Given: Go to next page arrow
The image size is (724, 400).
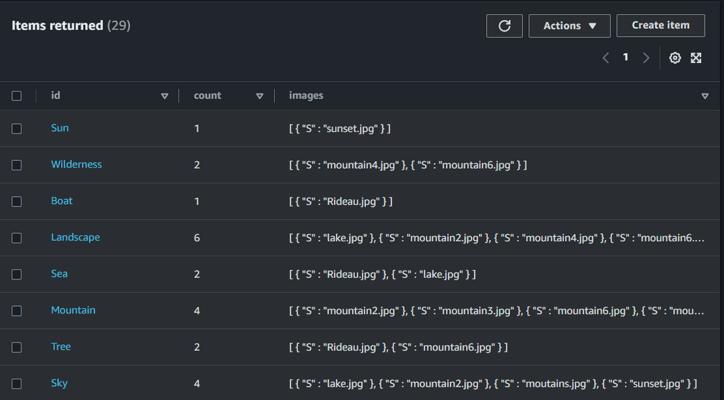Looking at the screenshot, I should point(646,58).
